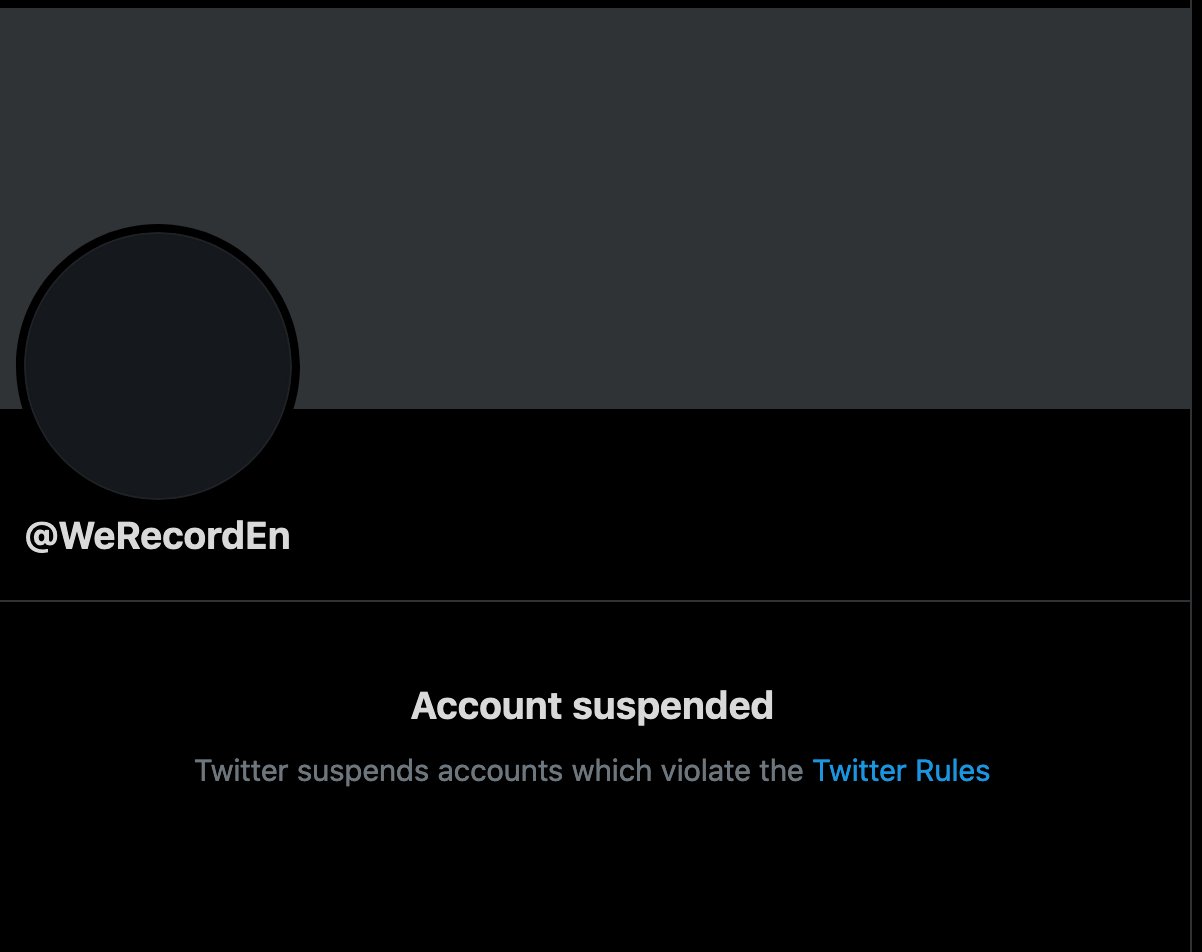
Task: Click the first gray word "Twitter" in the message
Action: click(241, 771)
